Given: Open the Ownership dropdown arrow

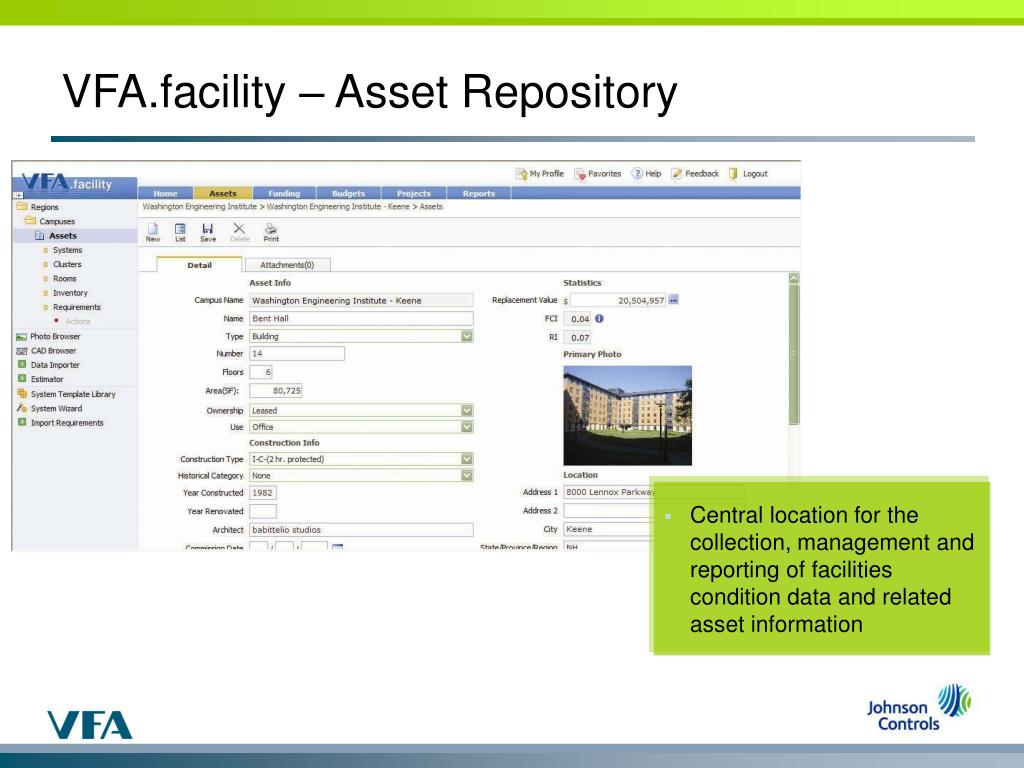Looking at the screenshot, I should point(466,411).
